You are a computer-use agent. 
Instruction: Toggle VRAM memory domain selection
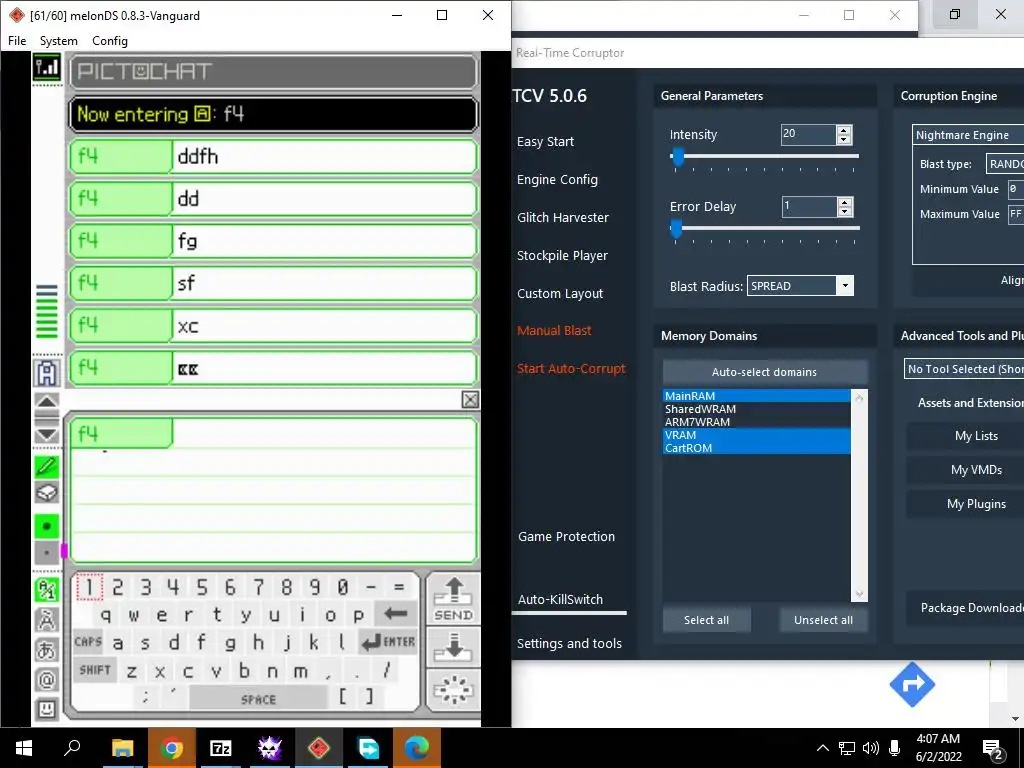tap(757, 435)
